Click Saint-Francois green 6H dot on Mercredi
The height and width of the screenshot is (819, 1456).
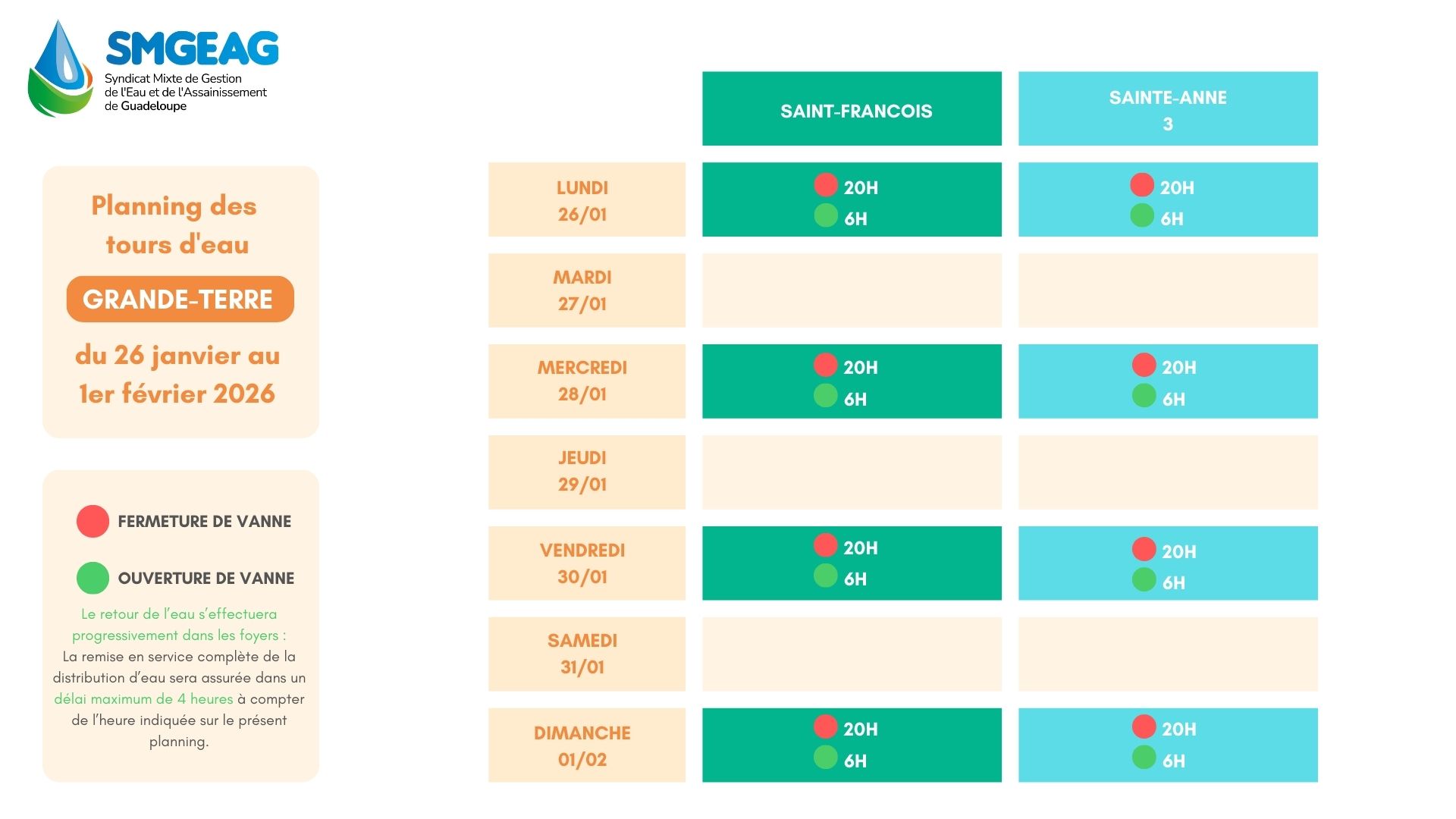coord(826,396)
